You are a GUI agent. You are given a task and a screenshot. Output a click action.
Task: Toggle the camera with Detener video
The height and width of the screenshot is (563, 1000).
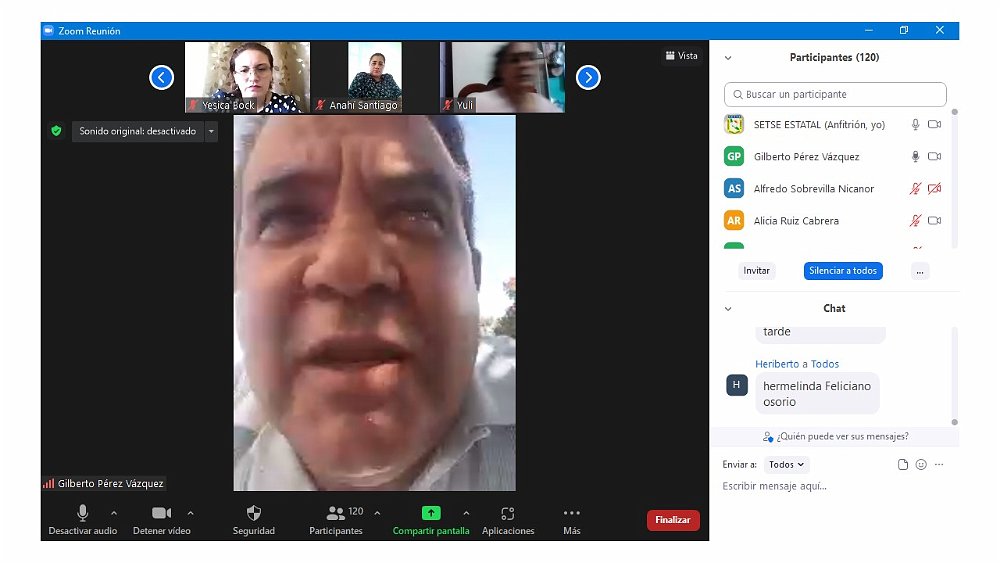point(161,513)
